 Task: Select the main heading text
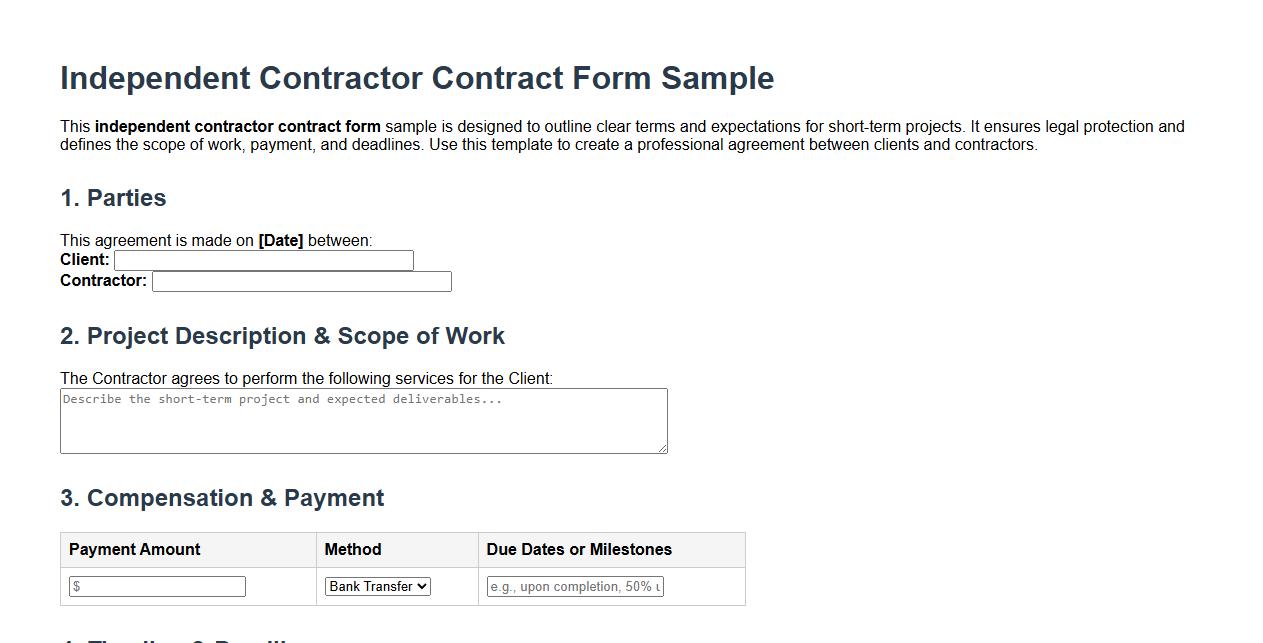click(417, 78)
